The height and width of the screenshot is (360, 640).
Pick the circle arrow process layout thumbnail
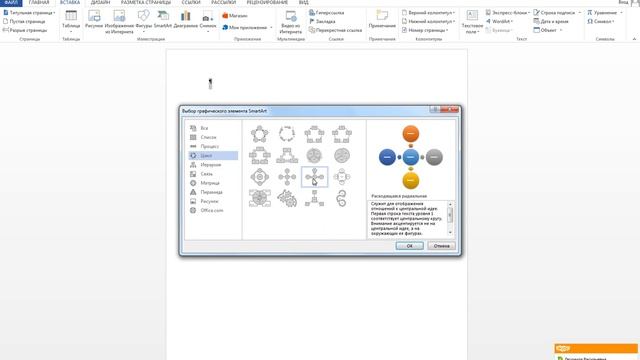342,198
